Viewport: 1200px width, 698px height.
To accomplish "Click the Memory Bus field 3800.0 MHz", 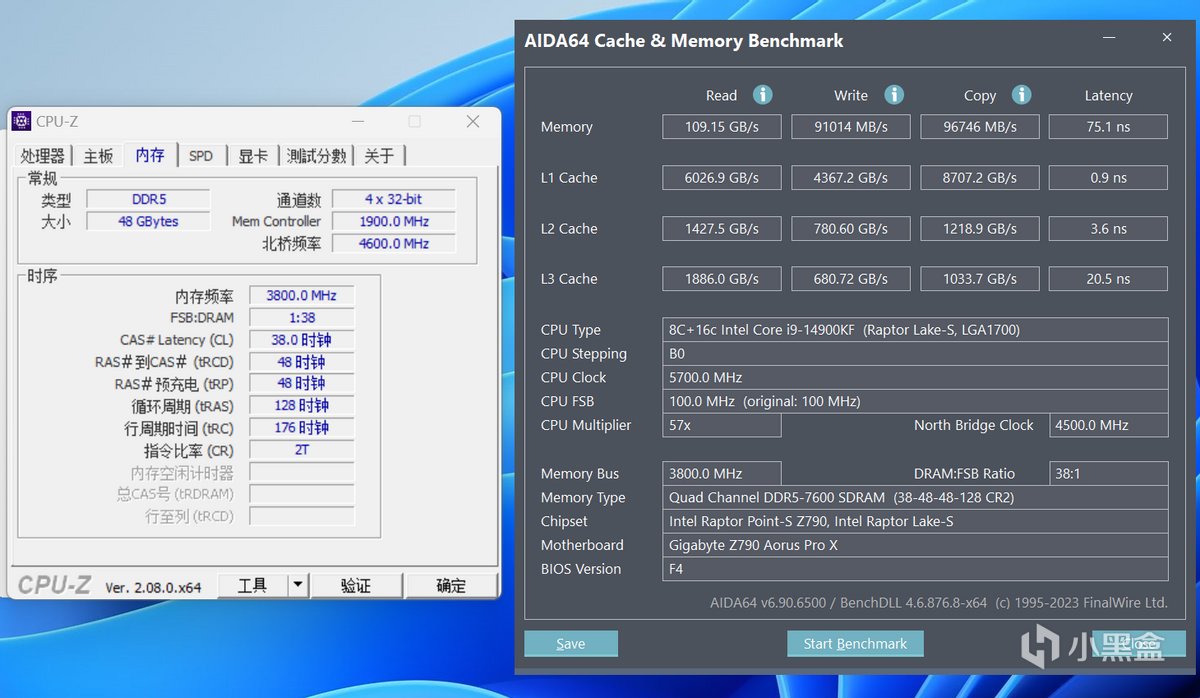I will 722,474.
